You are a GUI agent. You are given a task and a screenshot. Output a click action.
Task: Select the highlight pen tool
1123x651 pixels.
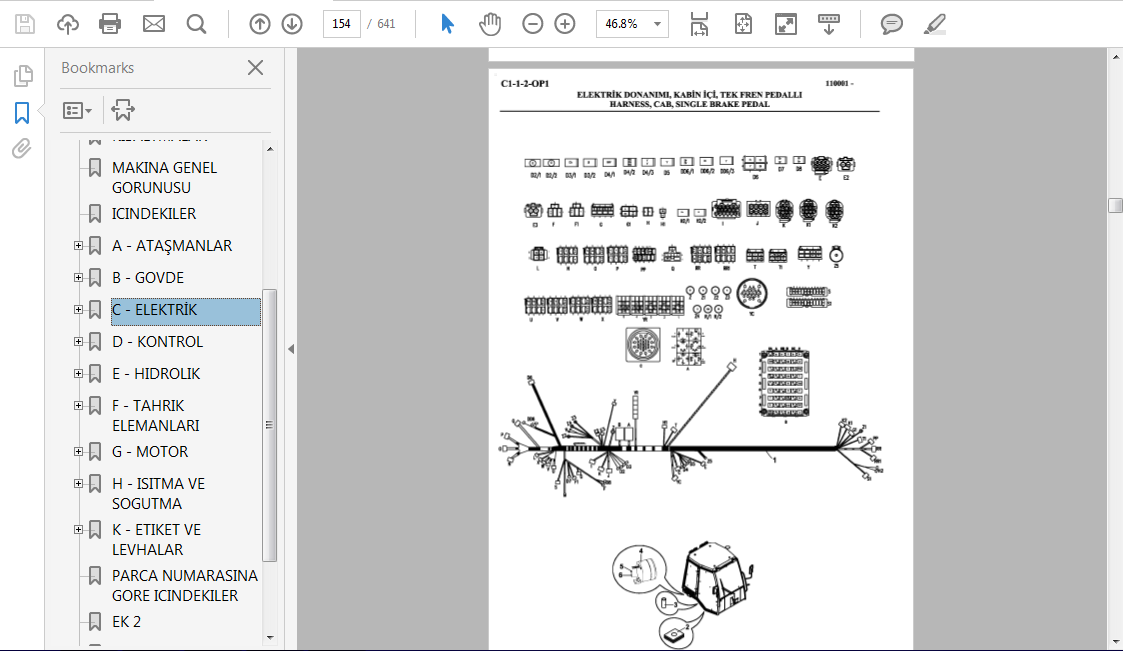(x=935, y=24)
